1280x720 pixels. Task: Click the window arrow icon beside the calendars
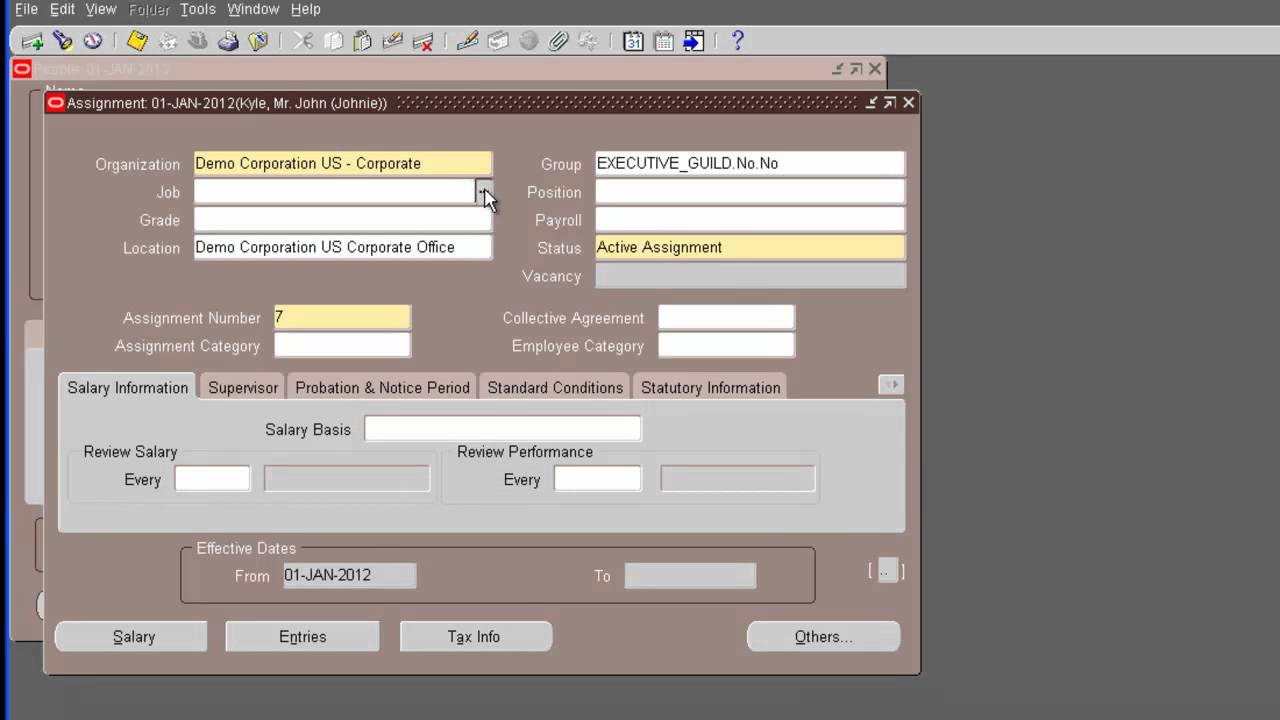pyautogui.click(x=693, y=41)
